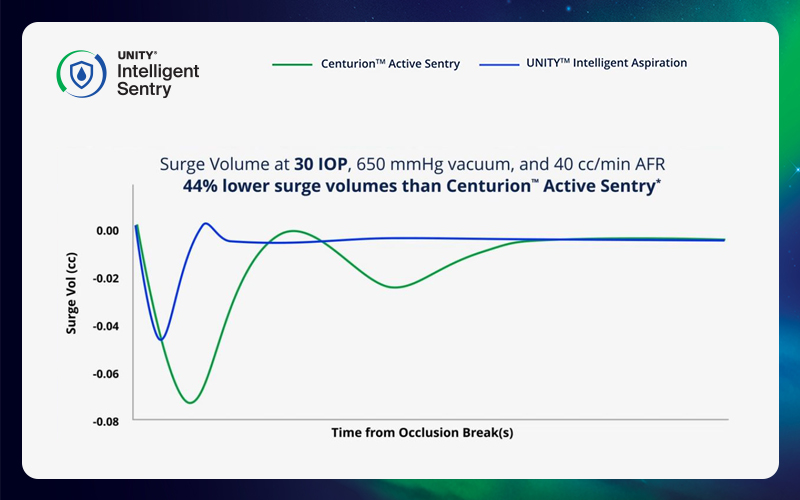The width and height of the screenshot is (800, 500).
Task: Click the '-0.04' y-axis tick label
Action: (x=106, y=326)
